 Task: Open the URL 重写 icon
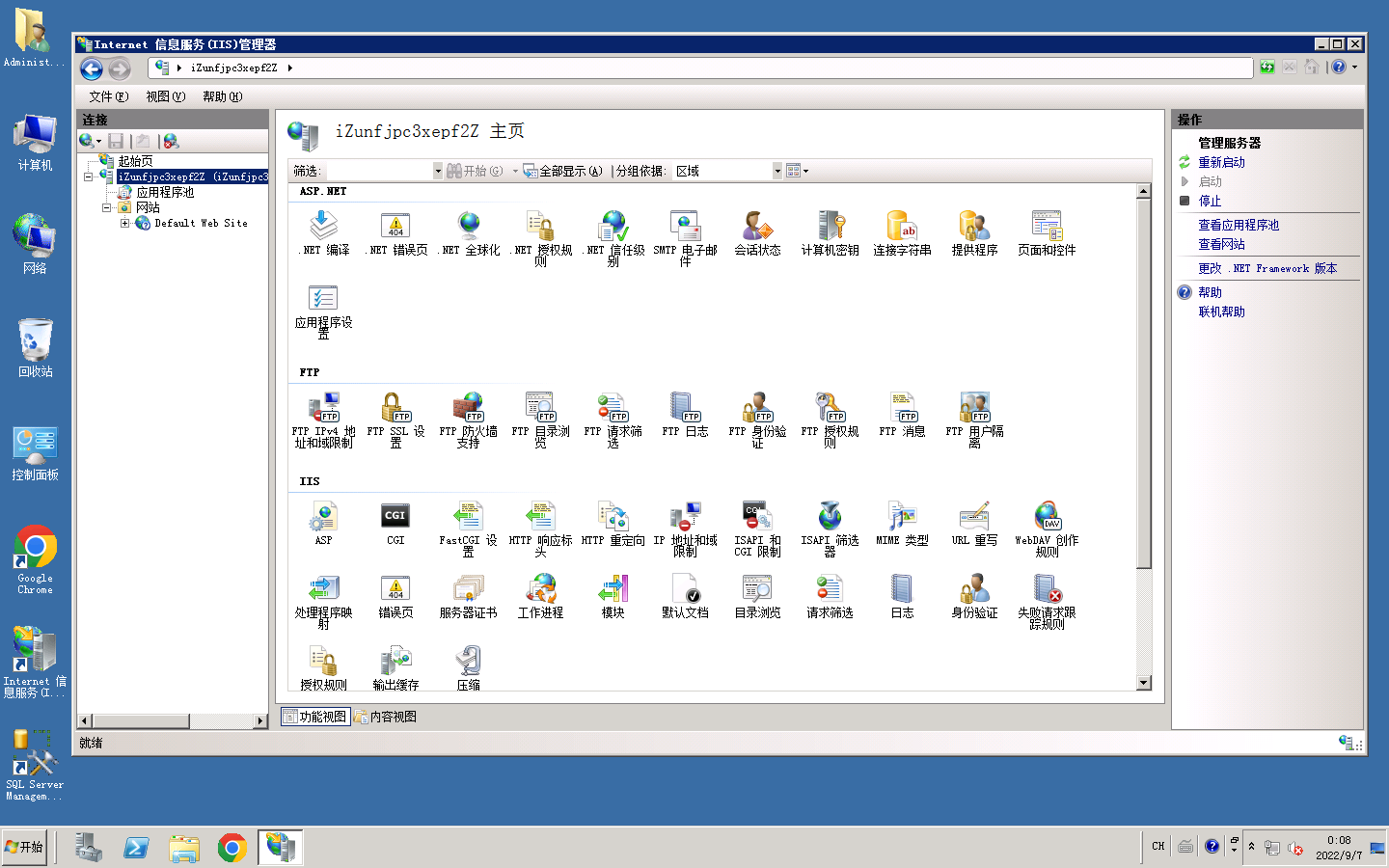pos(974,524)
